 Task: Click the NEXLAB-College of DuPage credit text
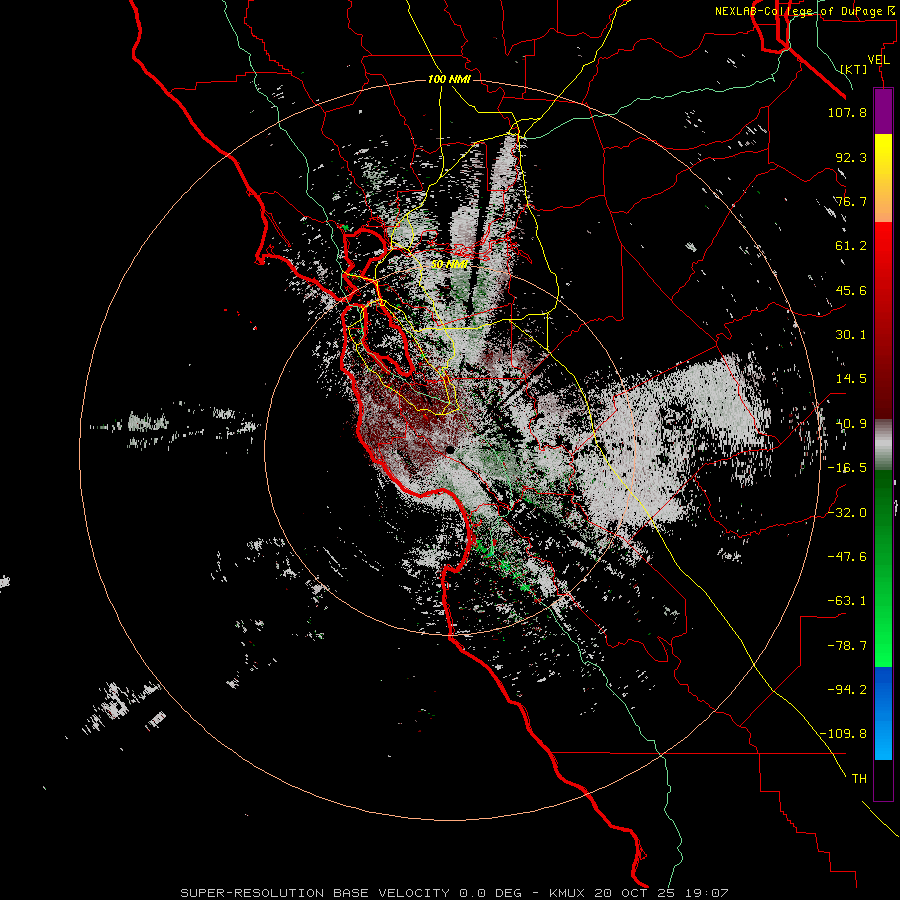pos(804,11)
